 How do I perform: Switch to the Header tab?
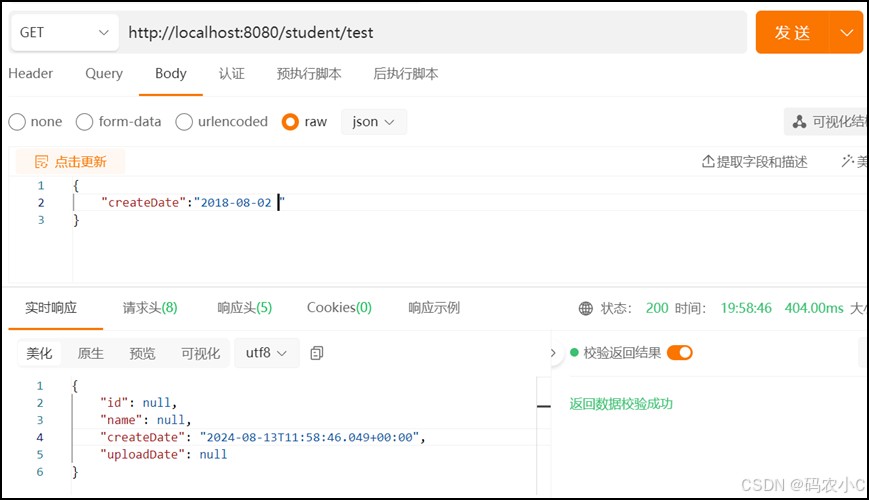click(x=30, y=73)
